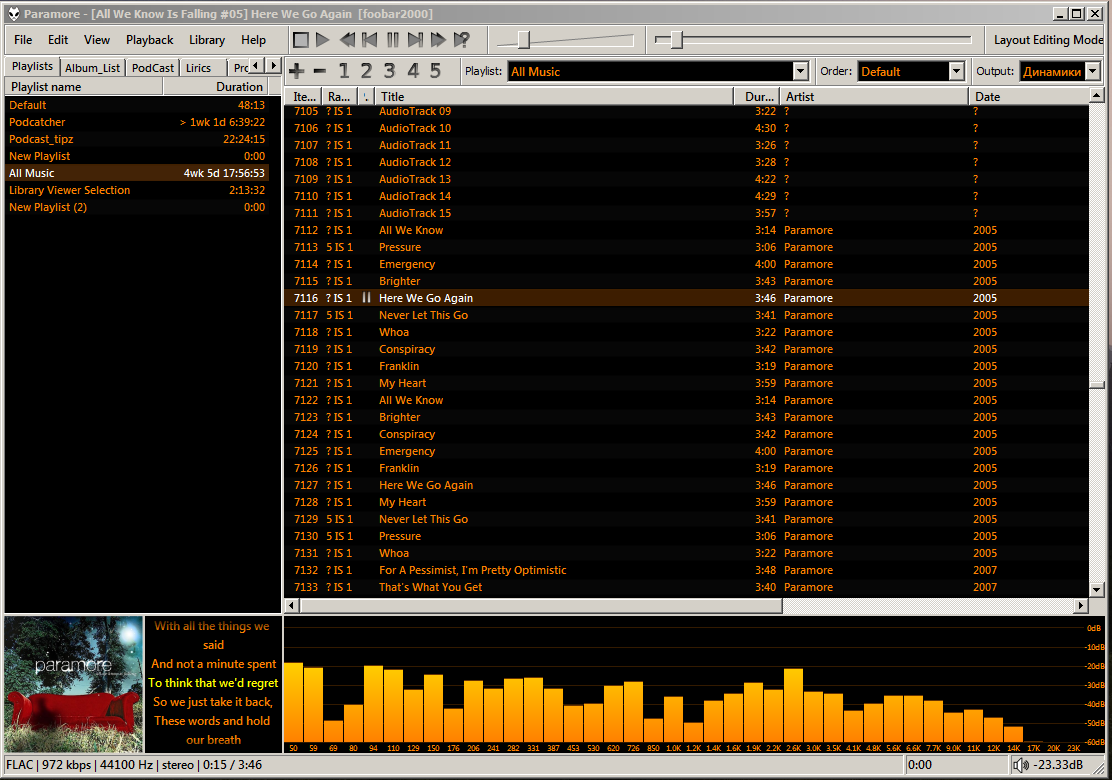Click the Playlist name column header

[84, 87]
